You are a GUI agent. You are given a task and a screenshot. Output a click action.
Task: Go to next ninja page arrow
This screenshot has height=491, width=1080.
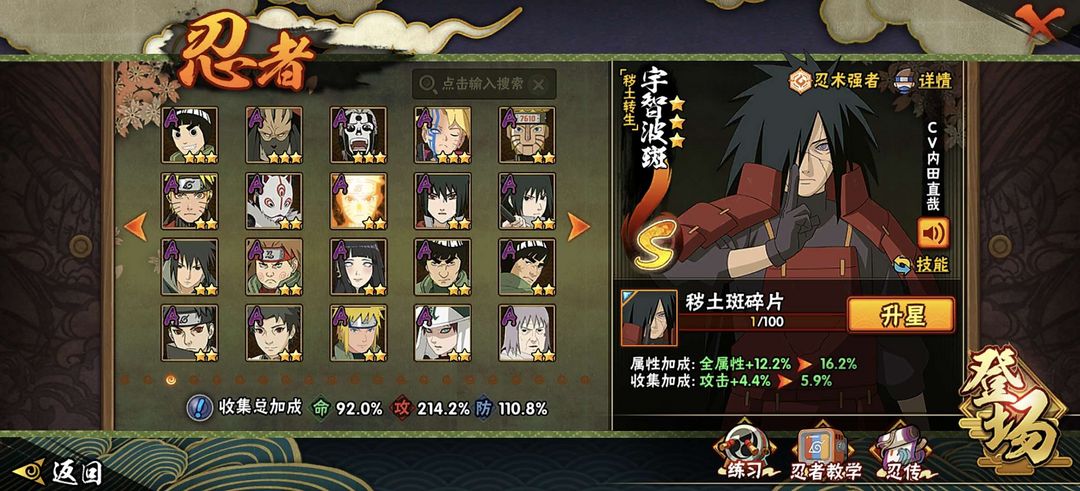pyautogui.click(x=579, y=227)
